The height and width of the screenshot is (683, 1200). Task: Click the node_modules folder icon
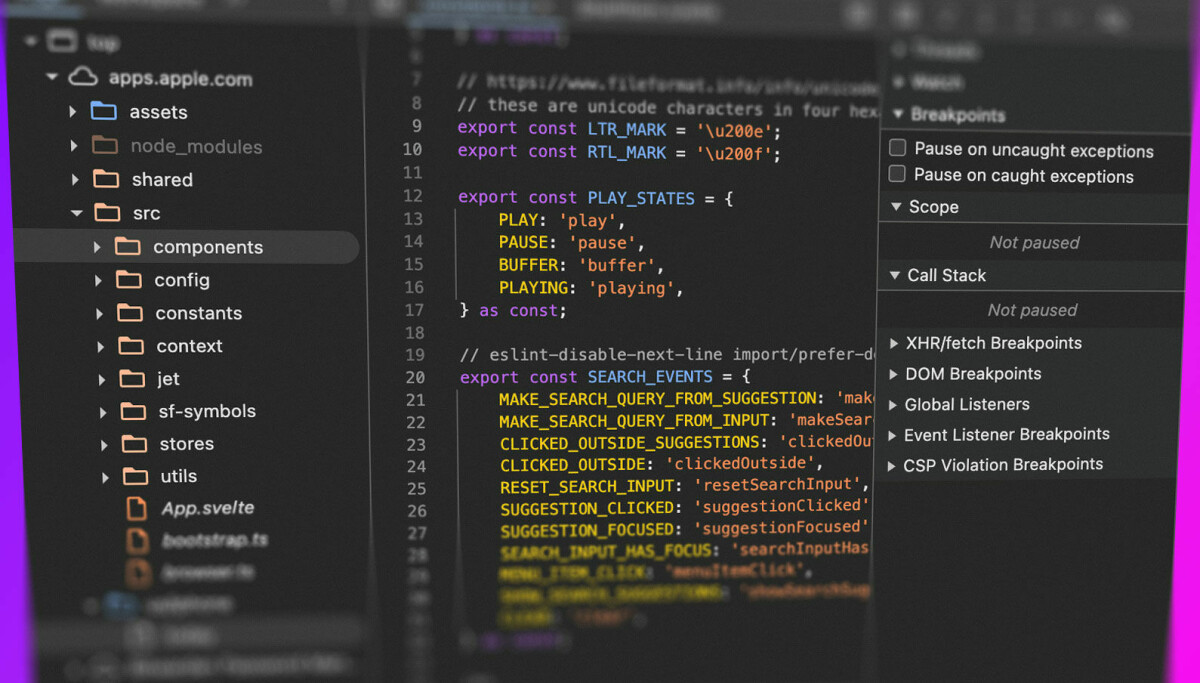103,145
